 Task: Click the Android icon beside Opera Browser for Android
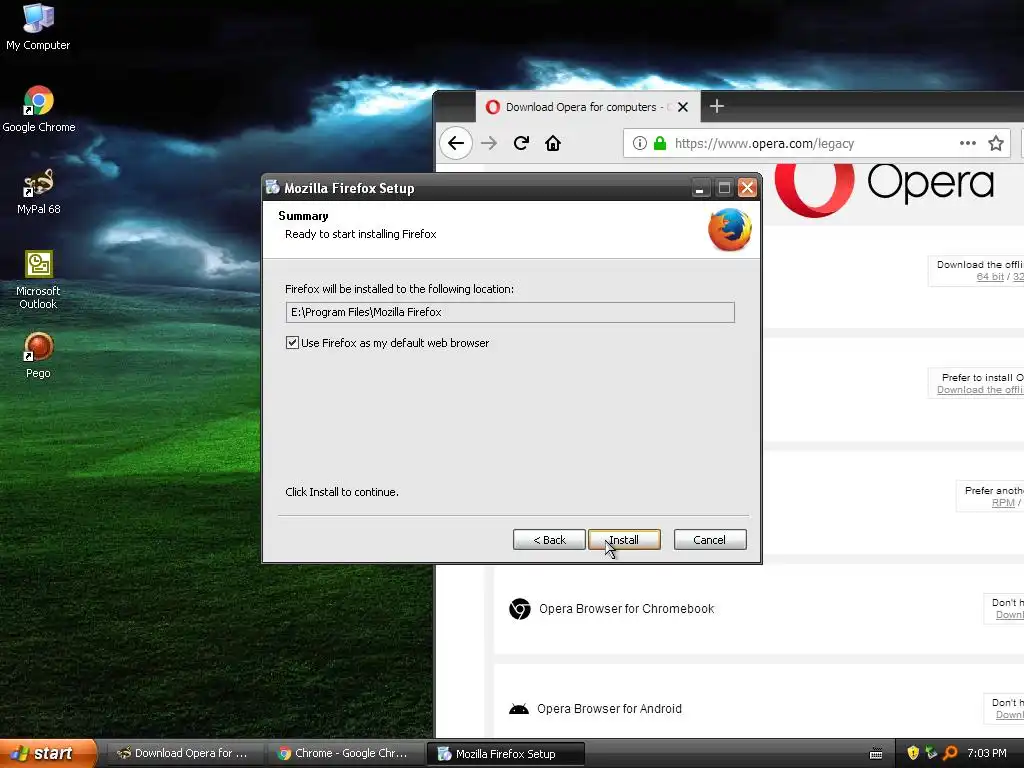519,709
